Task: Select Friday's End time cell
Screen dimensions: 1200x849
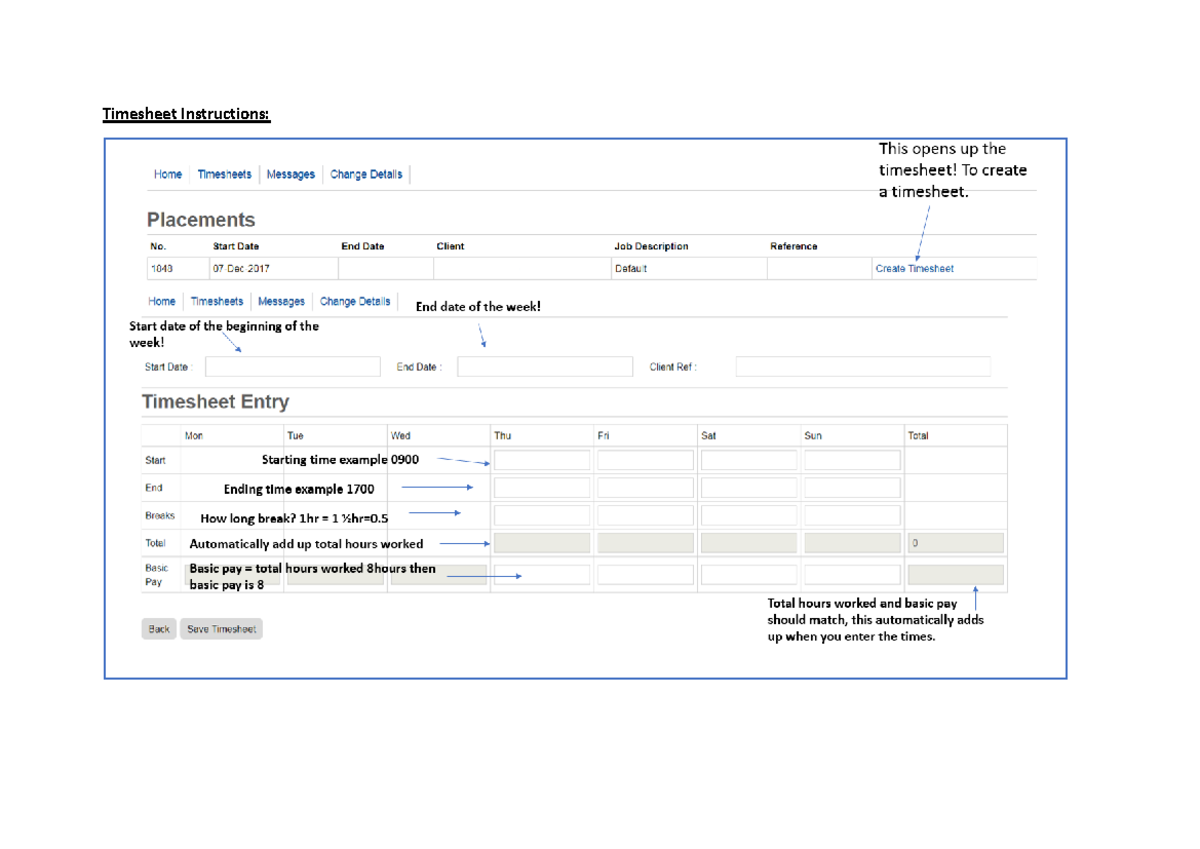Action: pyautogui.click(x=644, y=486)
